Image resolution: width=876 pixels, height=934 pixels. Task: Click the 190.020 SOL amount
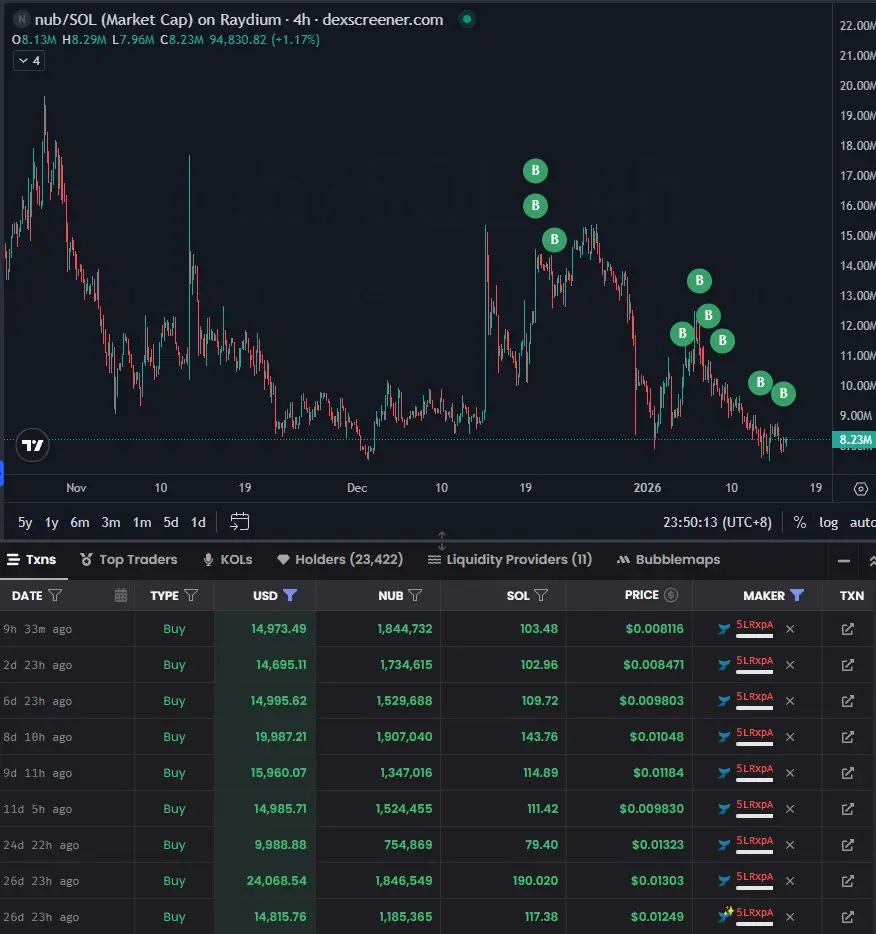coord(535,881)
